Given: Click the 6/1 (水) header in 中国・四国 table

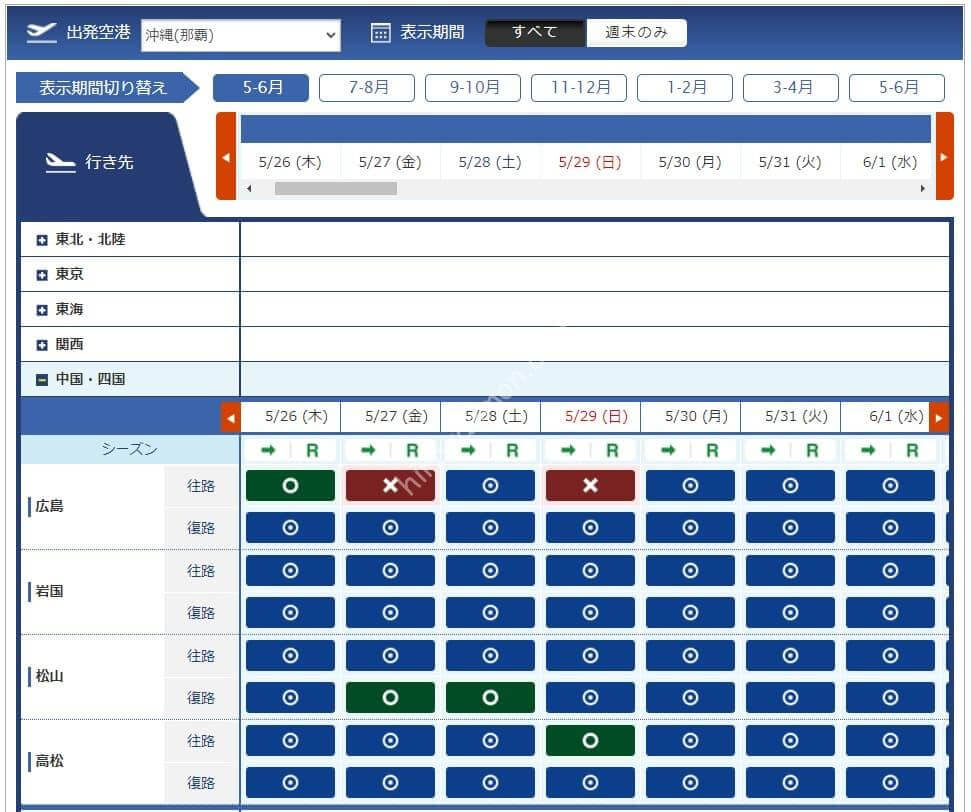Looking at the screenshot, I should coord(896,416).
